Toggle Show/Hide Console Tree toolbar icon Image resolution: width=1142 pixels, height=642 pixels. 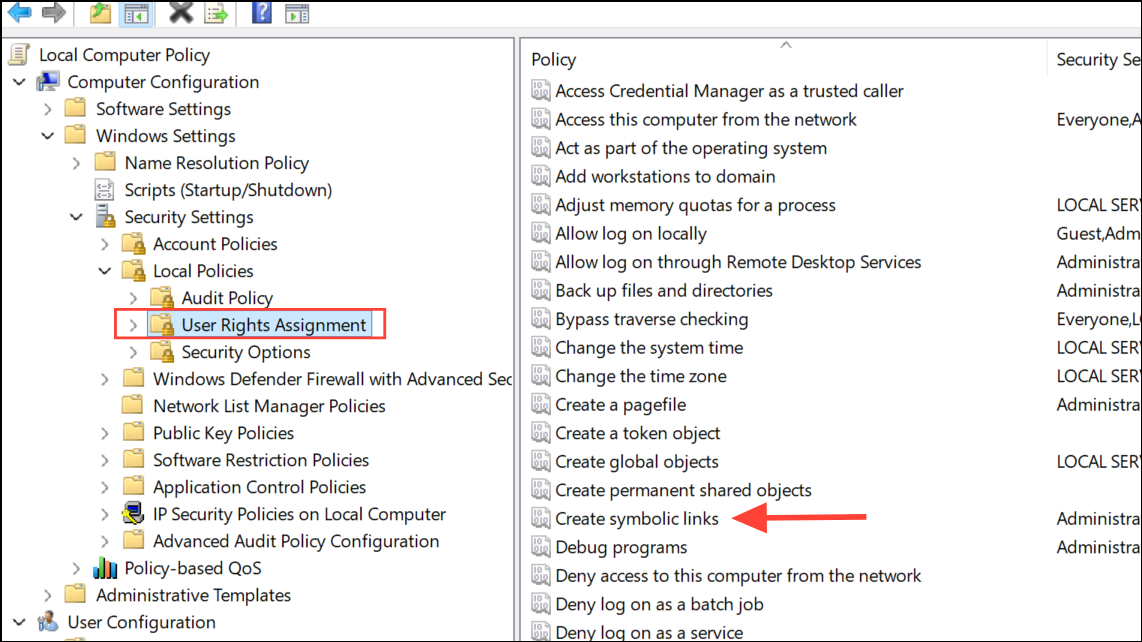coord(136,13)
